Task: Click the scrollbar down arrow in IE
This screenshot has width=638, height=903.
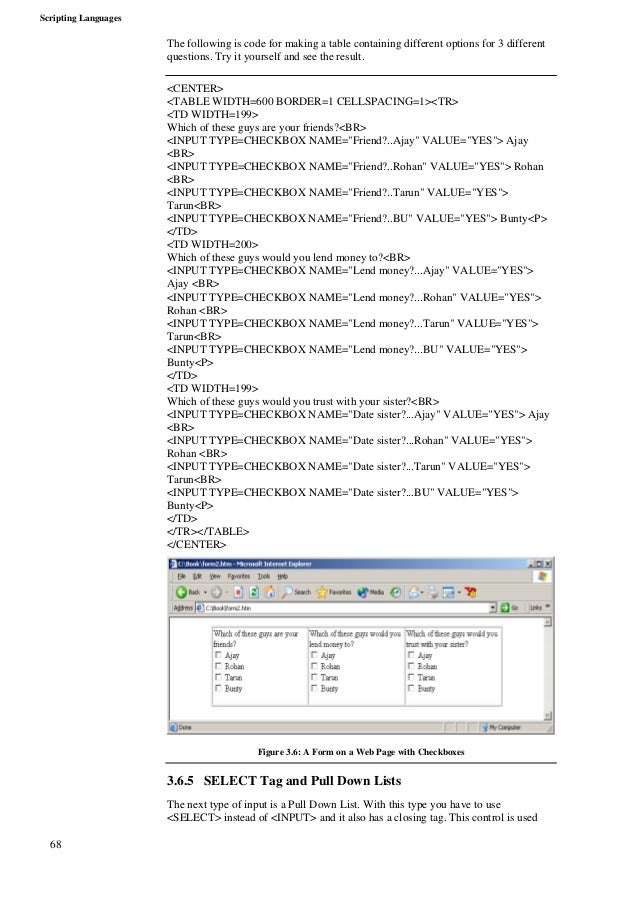Action: coord(548,716)
